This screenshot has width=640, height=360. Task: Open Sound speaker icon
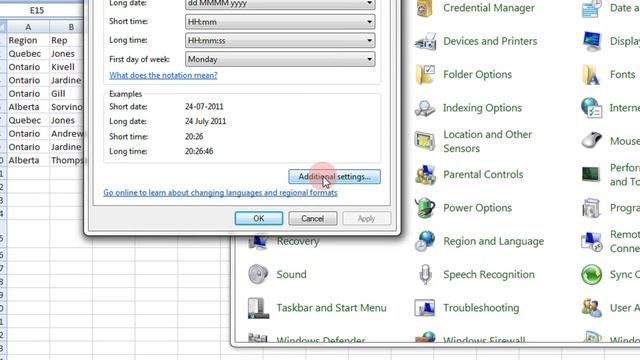point(258,274)
